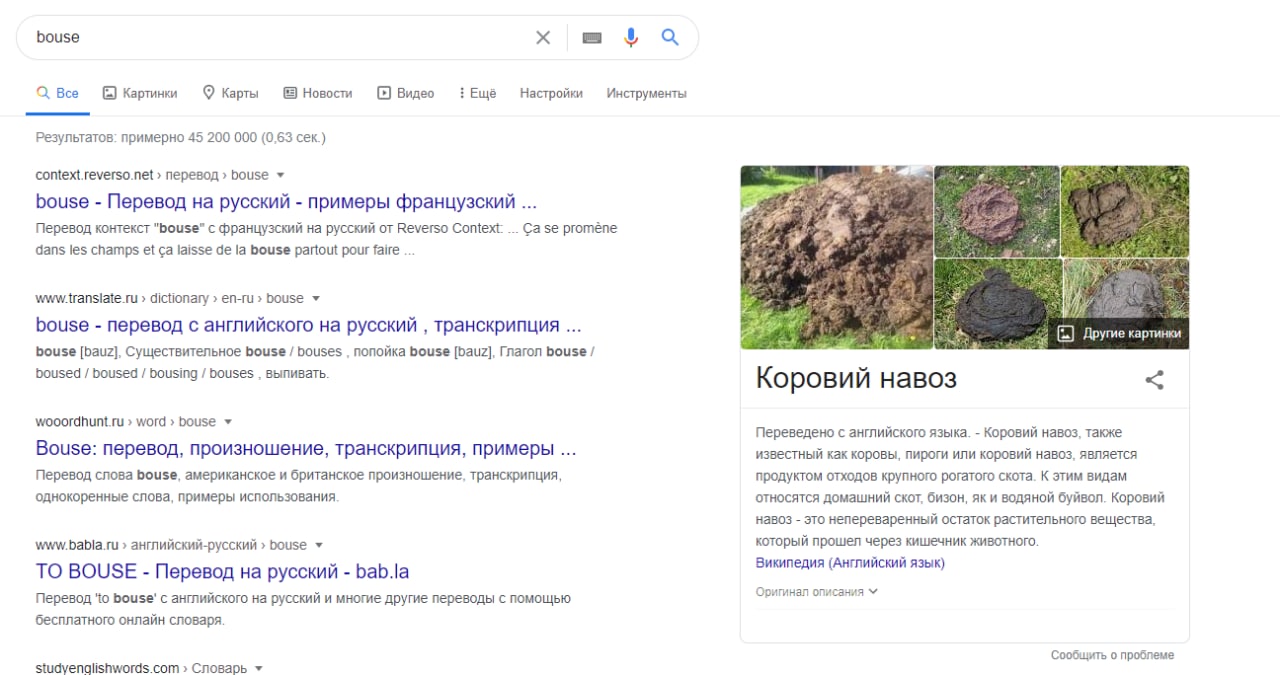This screenshot has width=1280, height=675.
Task: Open Настройки in the search toolbar
Action: pyautogui.click(x=551, y=93)
